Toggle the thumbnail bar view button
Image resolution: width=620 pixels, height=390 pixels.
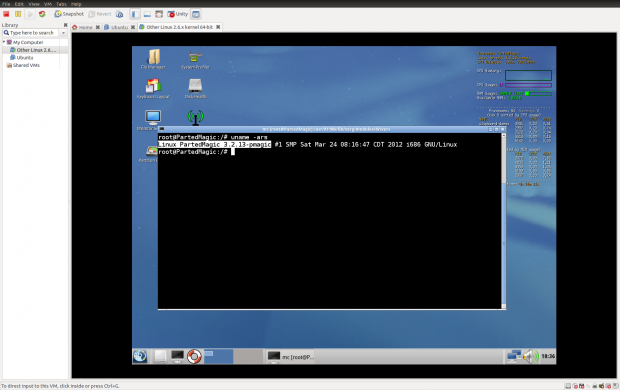pyautogui.click(x=147, y=14)
